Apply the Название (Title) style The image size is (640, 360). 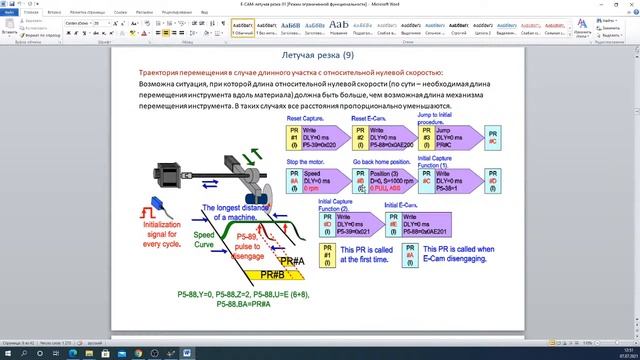coord(339,28)
